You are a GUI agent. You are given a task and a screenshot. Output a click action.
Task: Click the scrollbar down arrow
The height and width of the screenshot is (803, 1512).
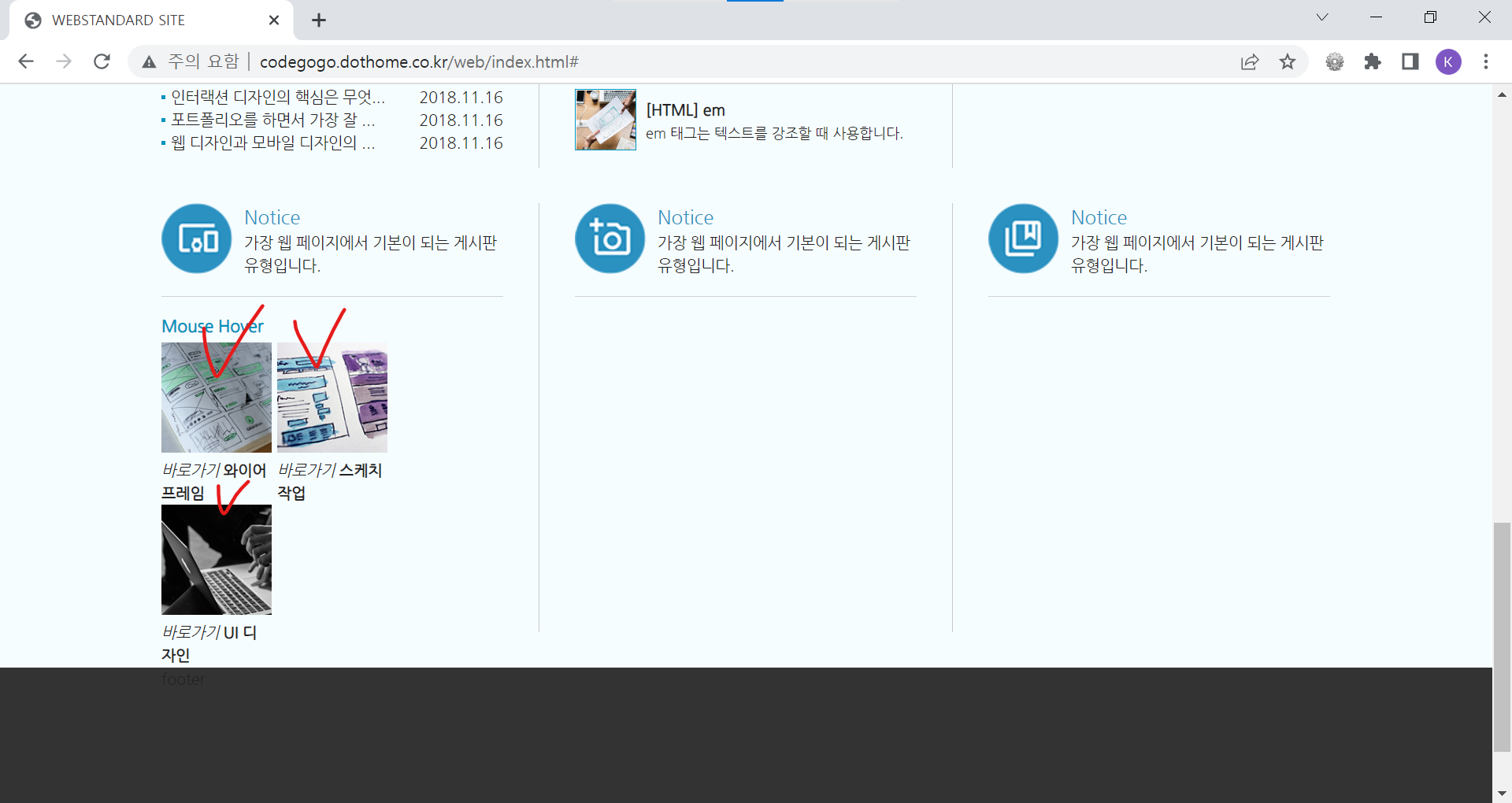click(x=1502, y=794)
